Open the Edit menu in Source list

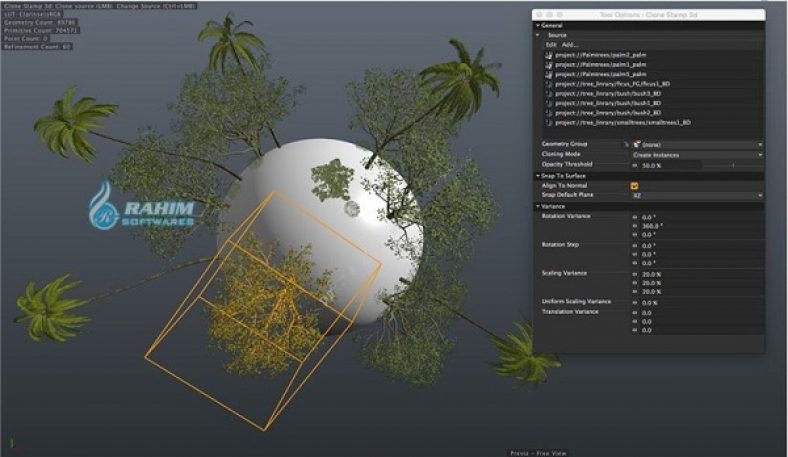tap(551, 45)
